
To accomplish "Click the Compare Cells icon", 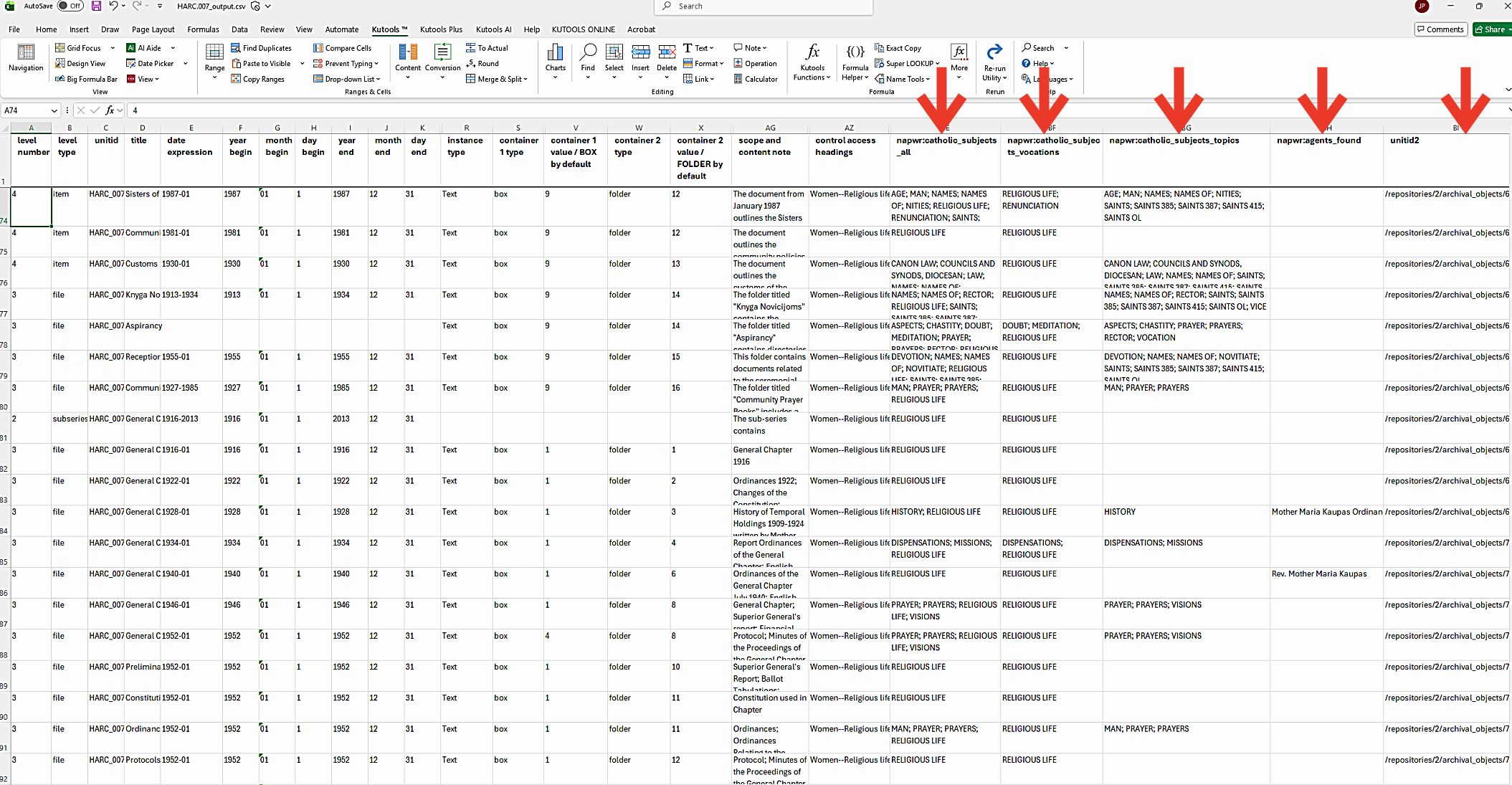I will pyautogui.click(x=318, y=48).
